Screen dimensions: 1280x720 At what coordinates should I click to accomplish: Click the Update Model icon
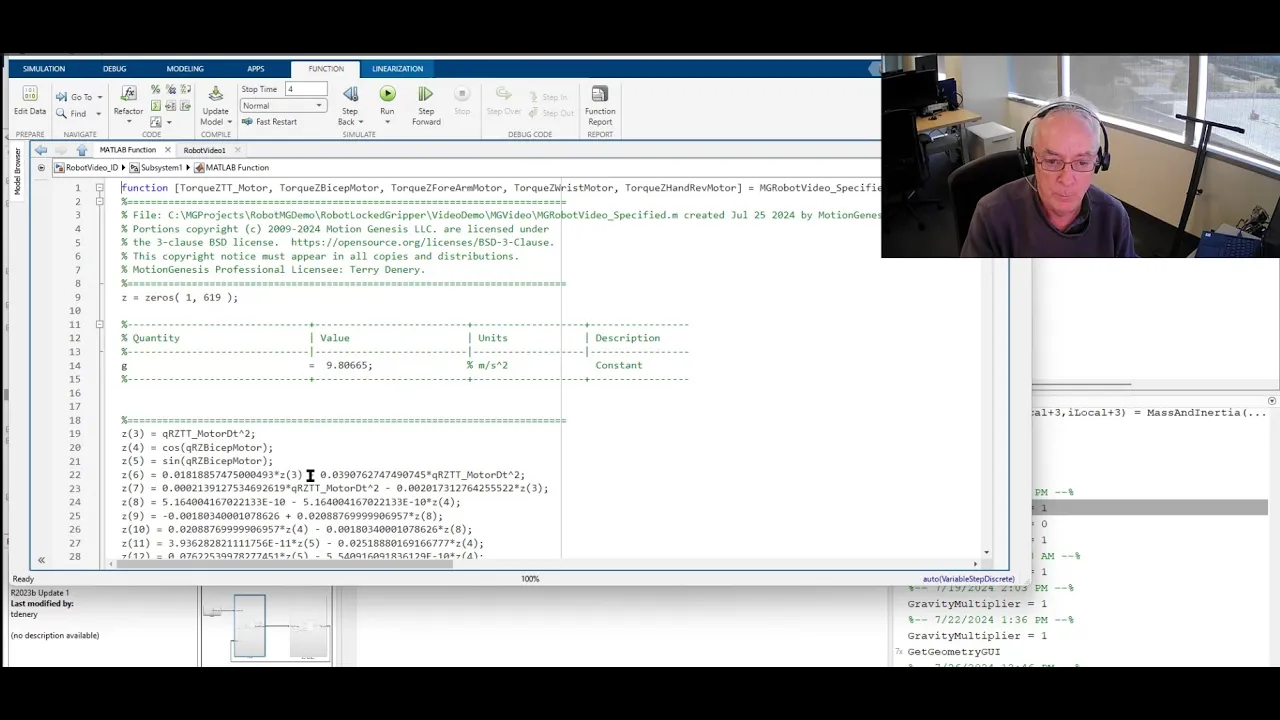point(215,94)
